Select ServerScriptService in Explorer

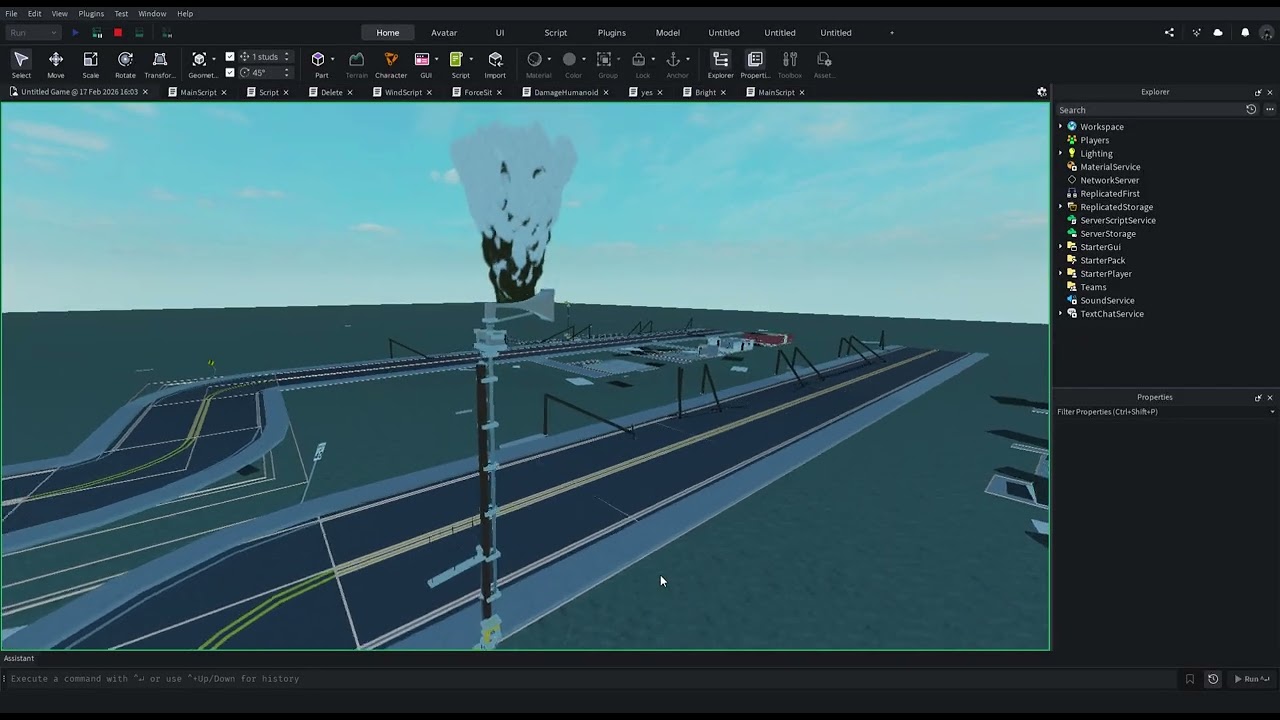1118,220
